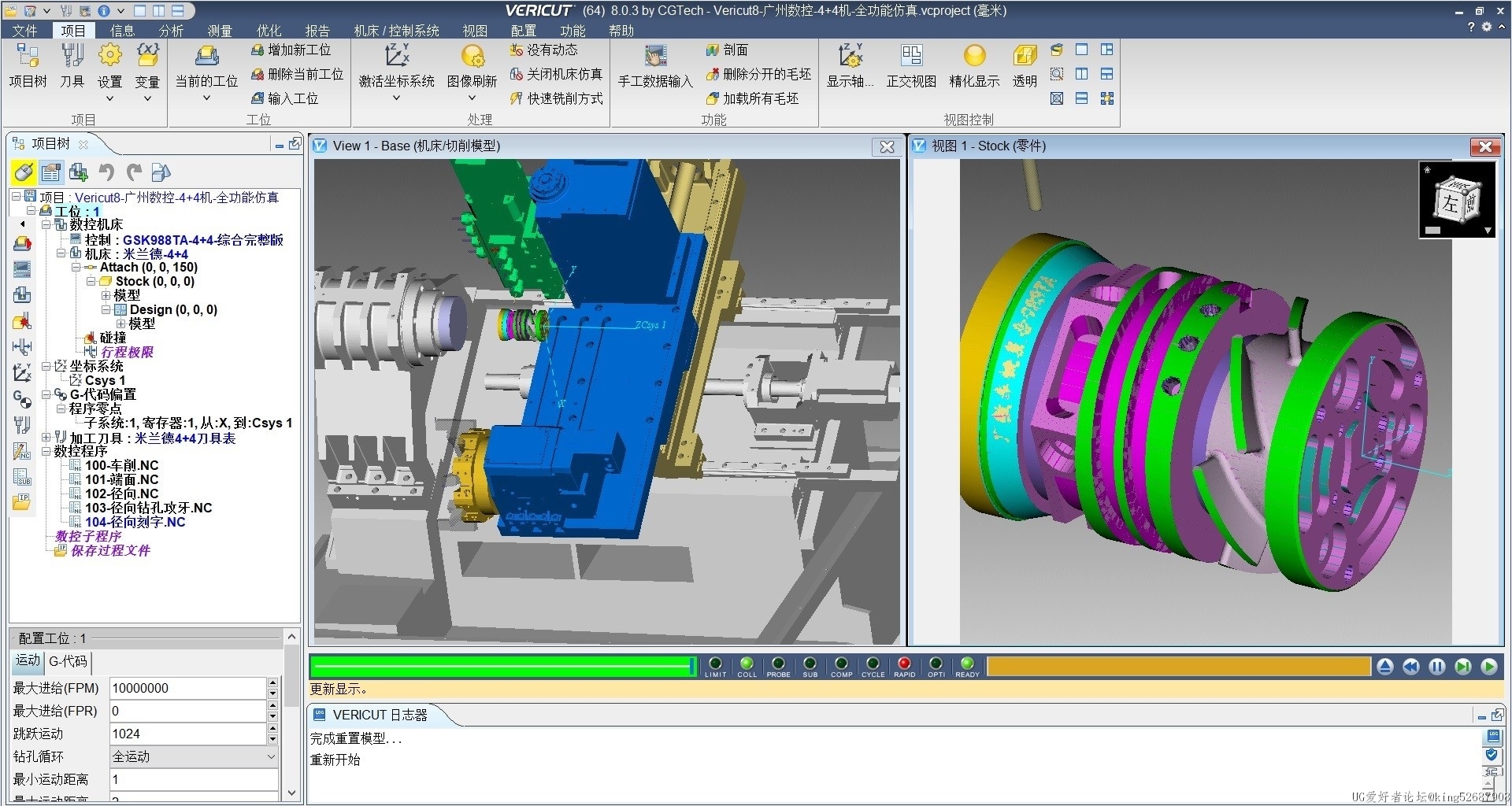Click the Single Step simulation button
Image resolution: width=1512 pixels, height=806 pixels.
pyautogui.click(x=1462, y=667)
